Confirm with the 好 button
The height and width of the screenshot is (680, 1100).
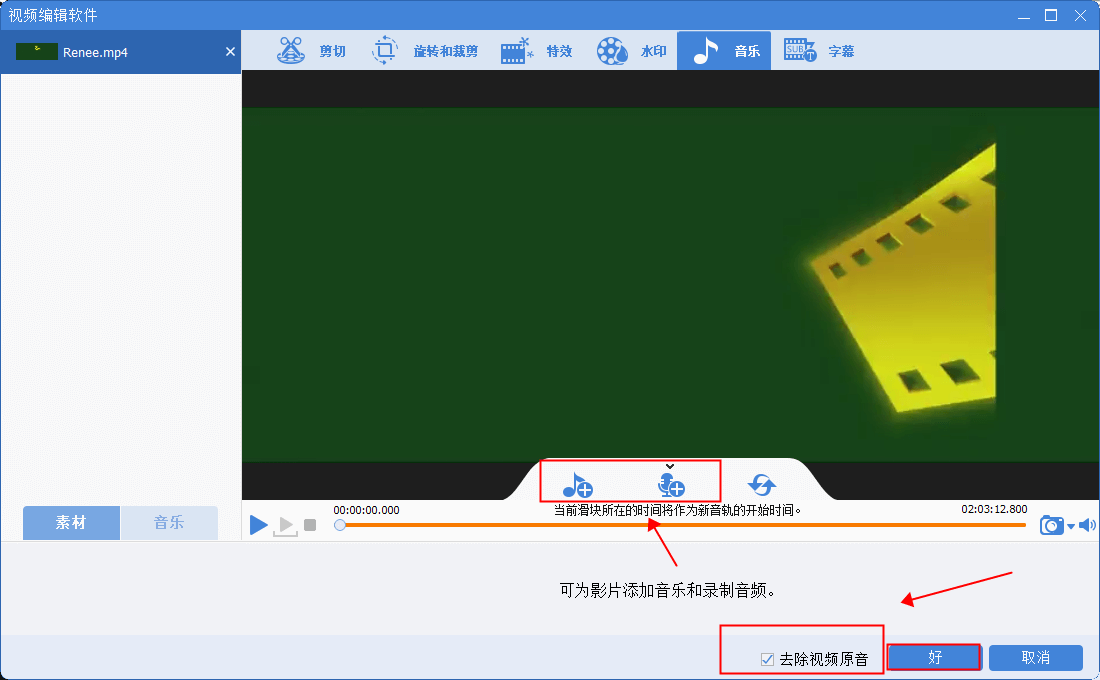point(934,658)
